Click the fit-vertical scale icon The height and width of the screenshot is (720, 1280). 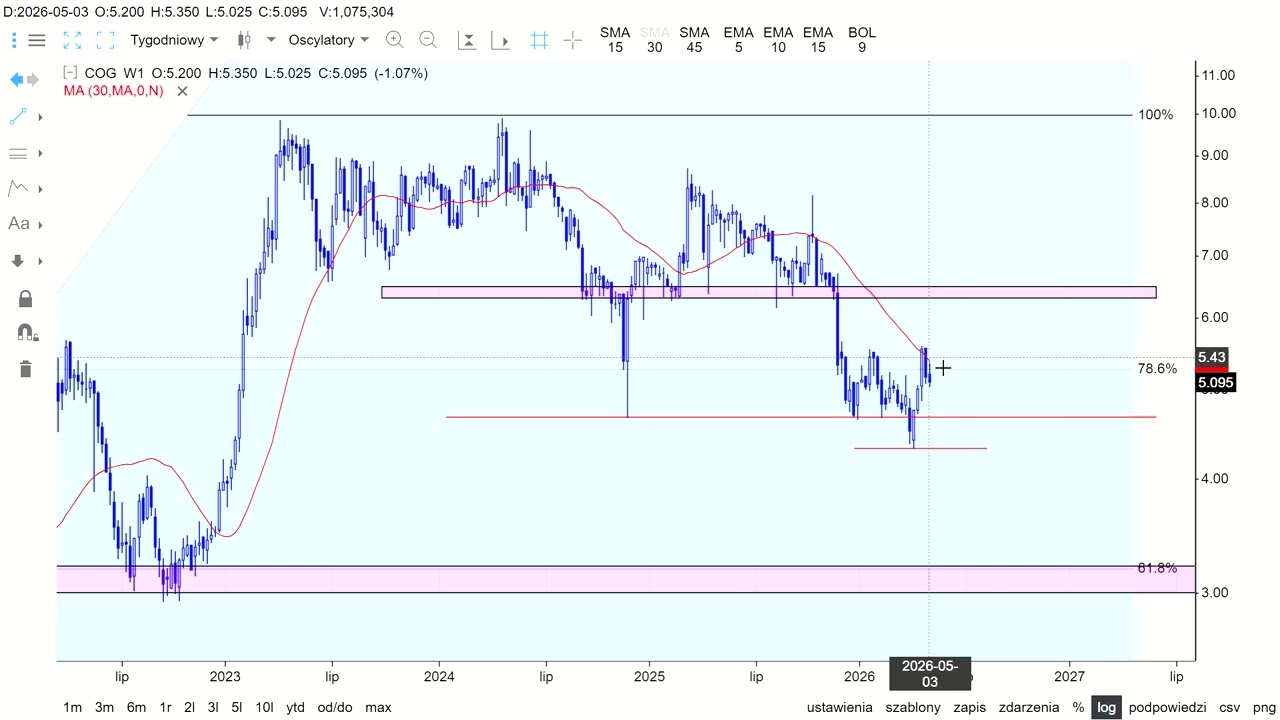click(x=466, y=40)
